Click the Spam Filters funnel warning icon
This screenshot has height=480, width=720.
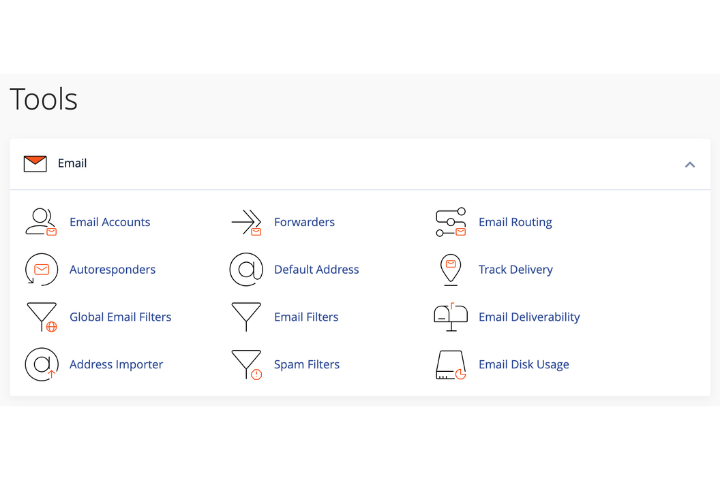247,365
